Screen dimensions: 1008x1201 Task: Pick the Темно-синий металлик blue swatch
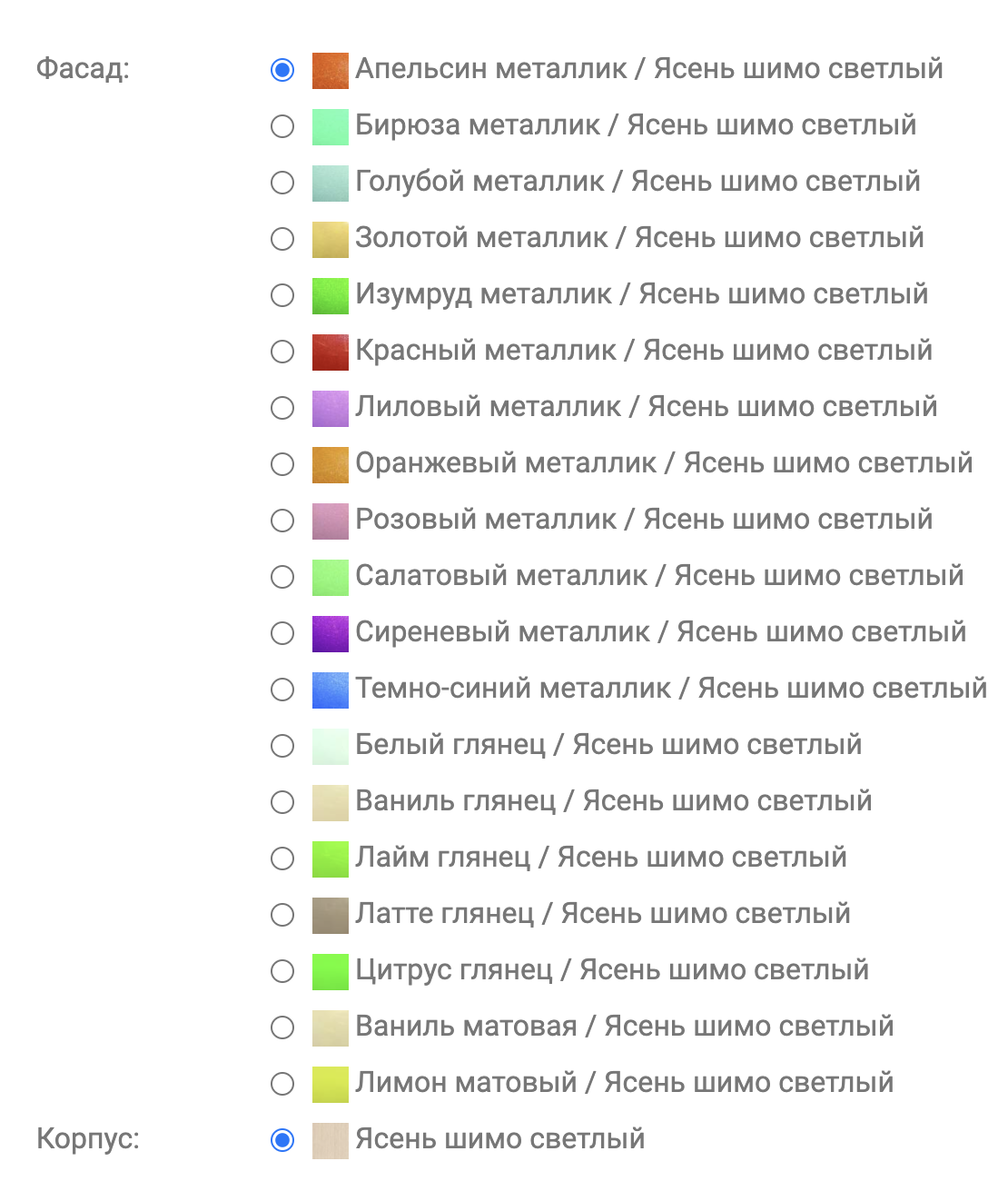pos(331,690)
